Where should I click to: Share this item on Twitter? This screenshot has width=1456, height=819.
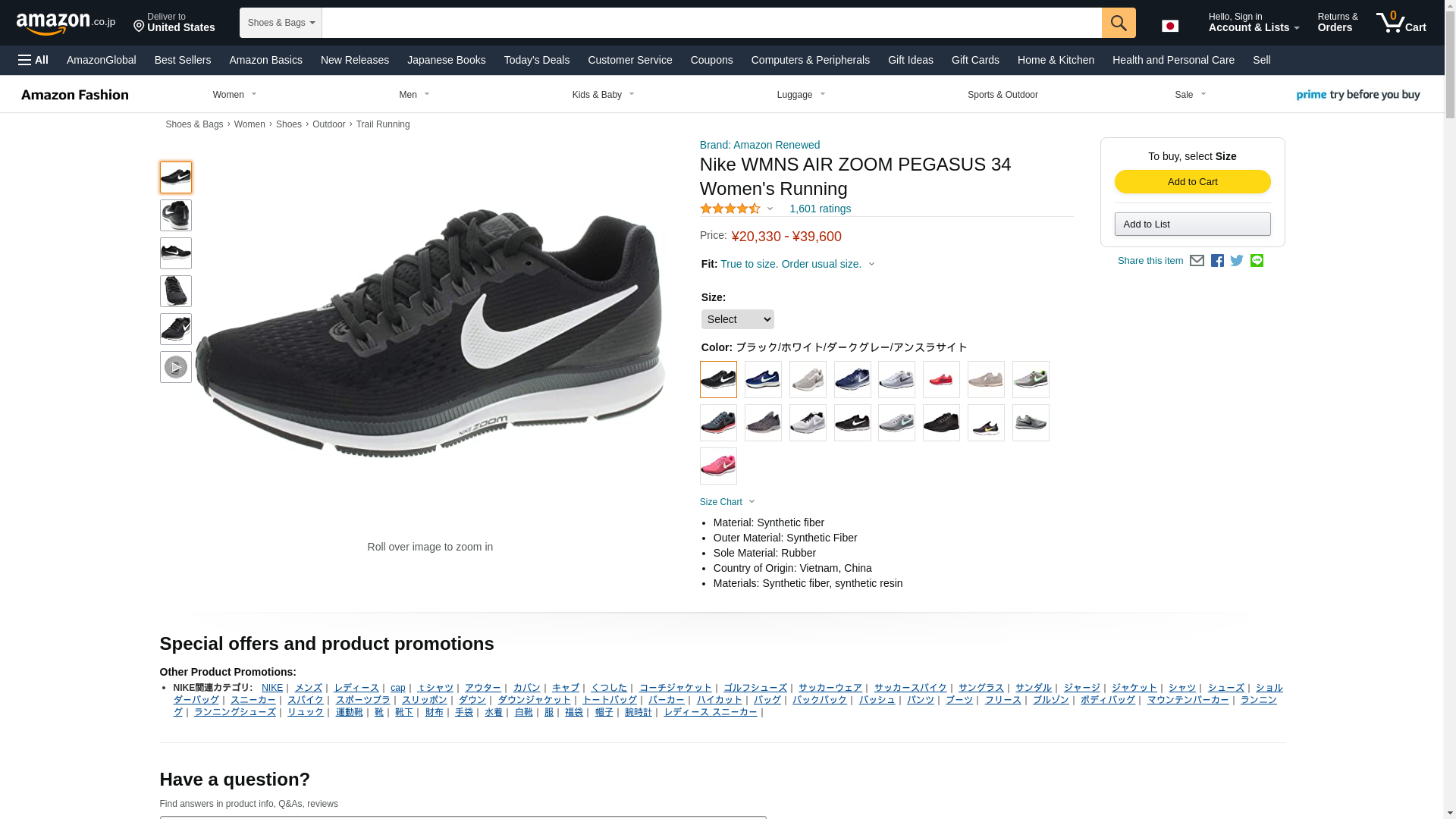1237,260
